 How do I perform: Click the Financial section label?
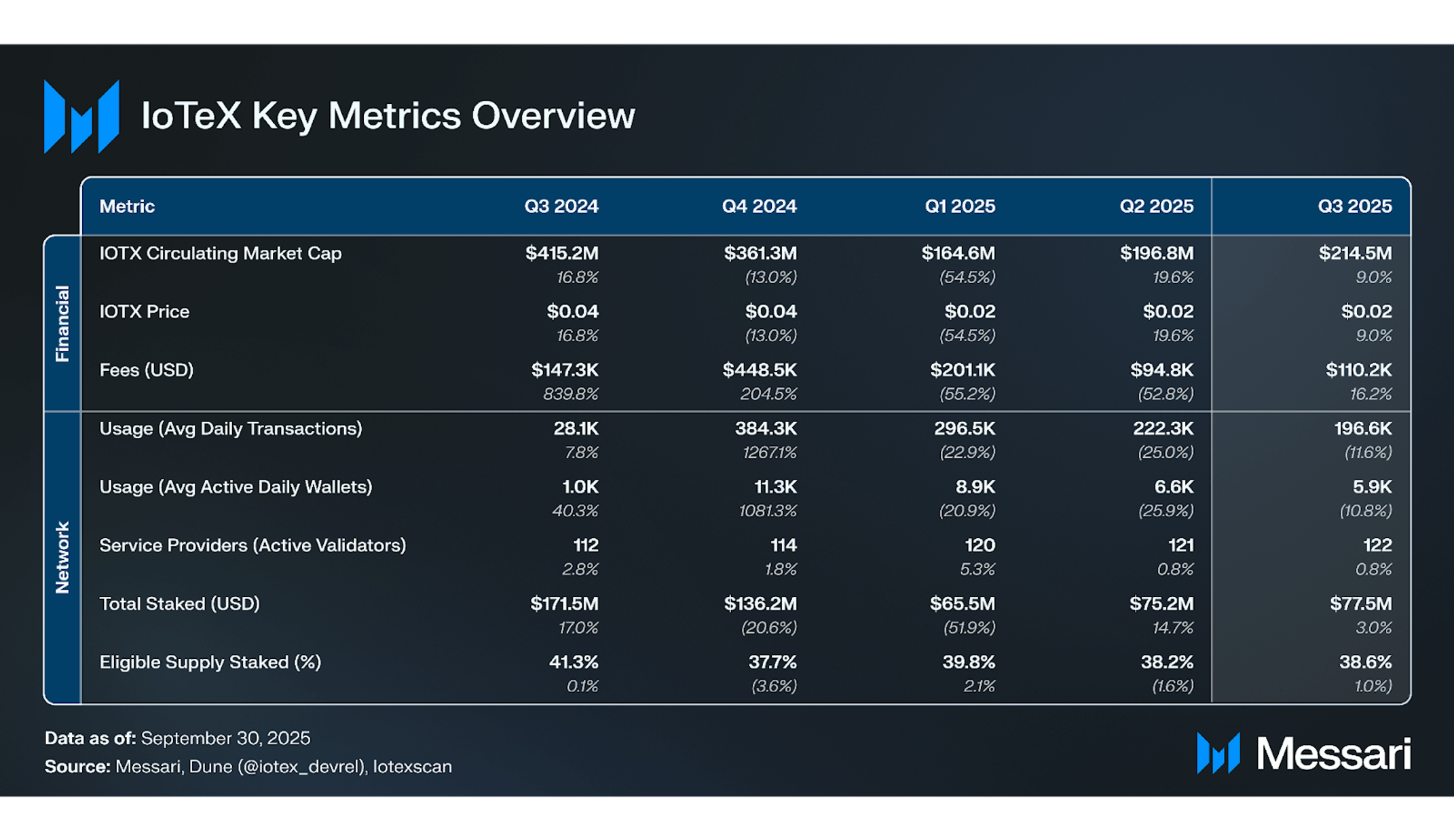[62, 323]
